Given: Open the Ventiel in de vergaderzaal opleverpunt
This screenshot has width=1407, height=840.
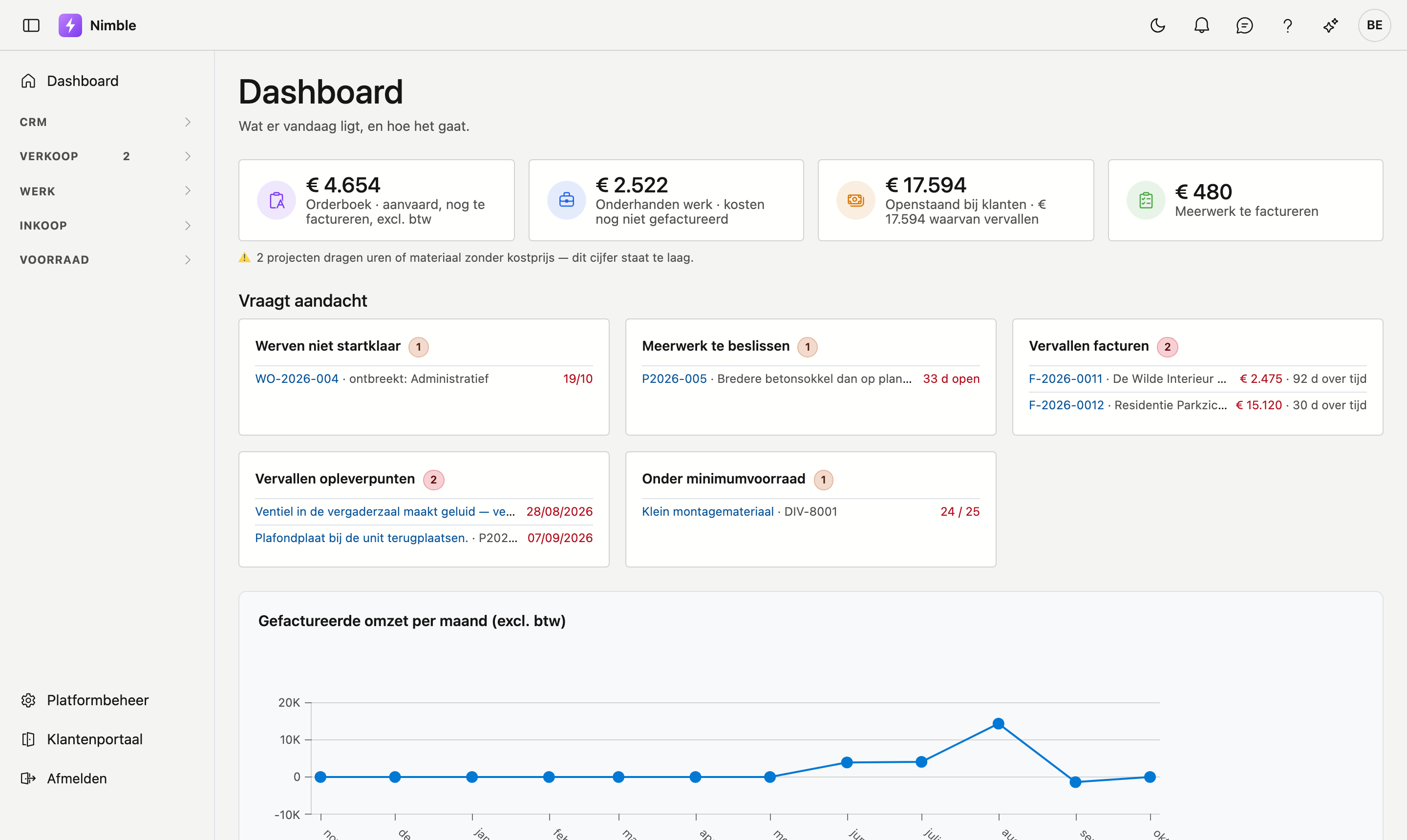Looking at the screenshot, I should 385,512.
